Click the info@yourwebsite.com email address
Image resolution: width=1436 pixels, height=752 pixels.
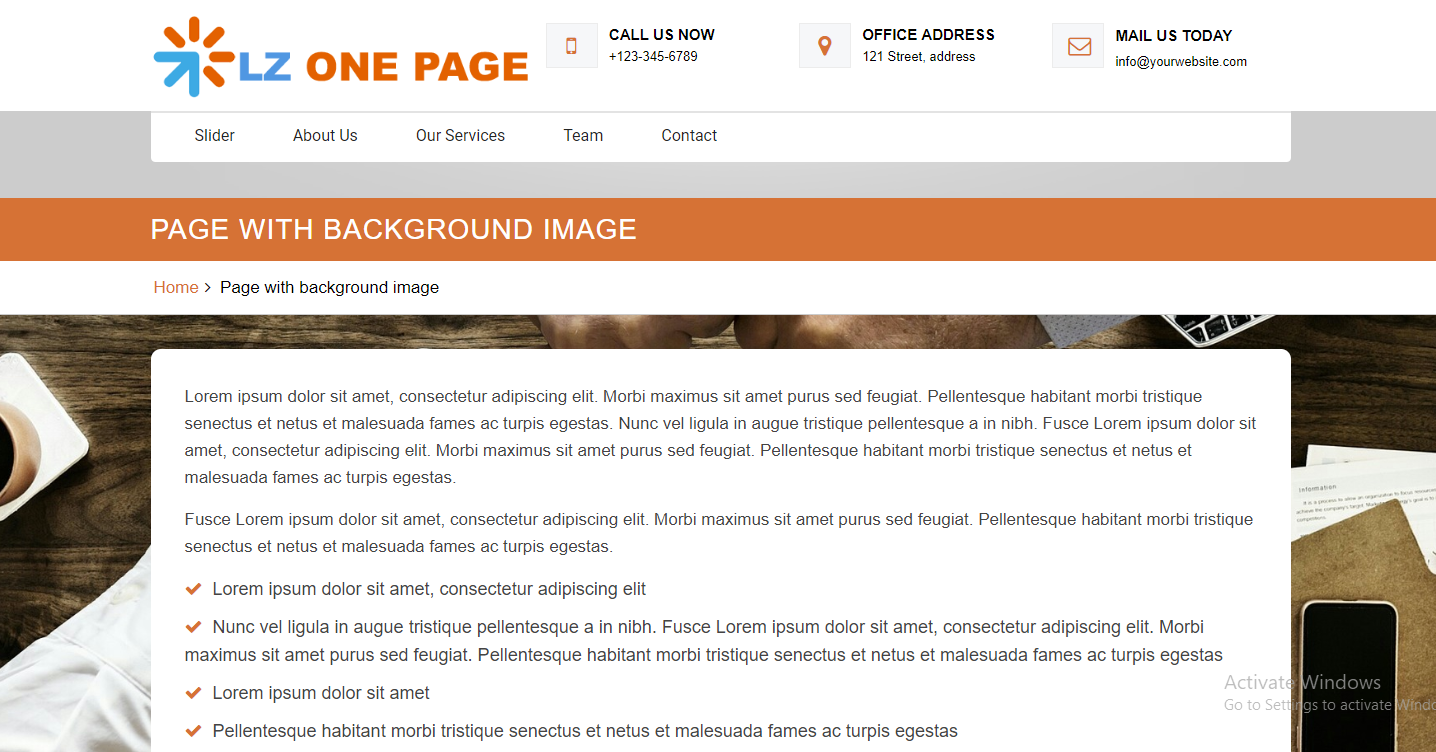1181,62
